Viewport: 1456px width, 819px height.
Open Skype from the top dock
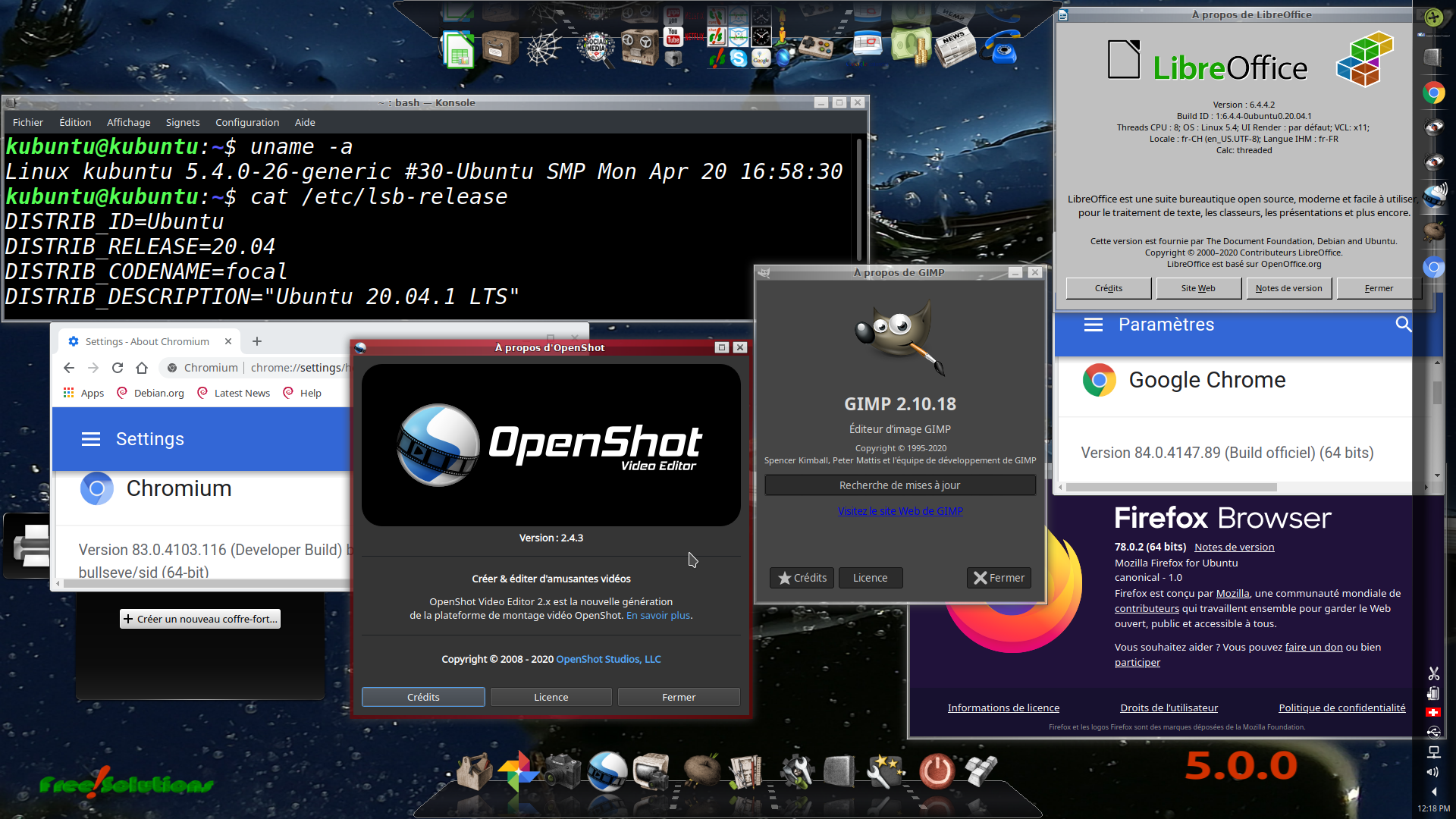(x=739, y=58)
